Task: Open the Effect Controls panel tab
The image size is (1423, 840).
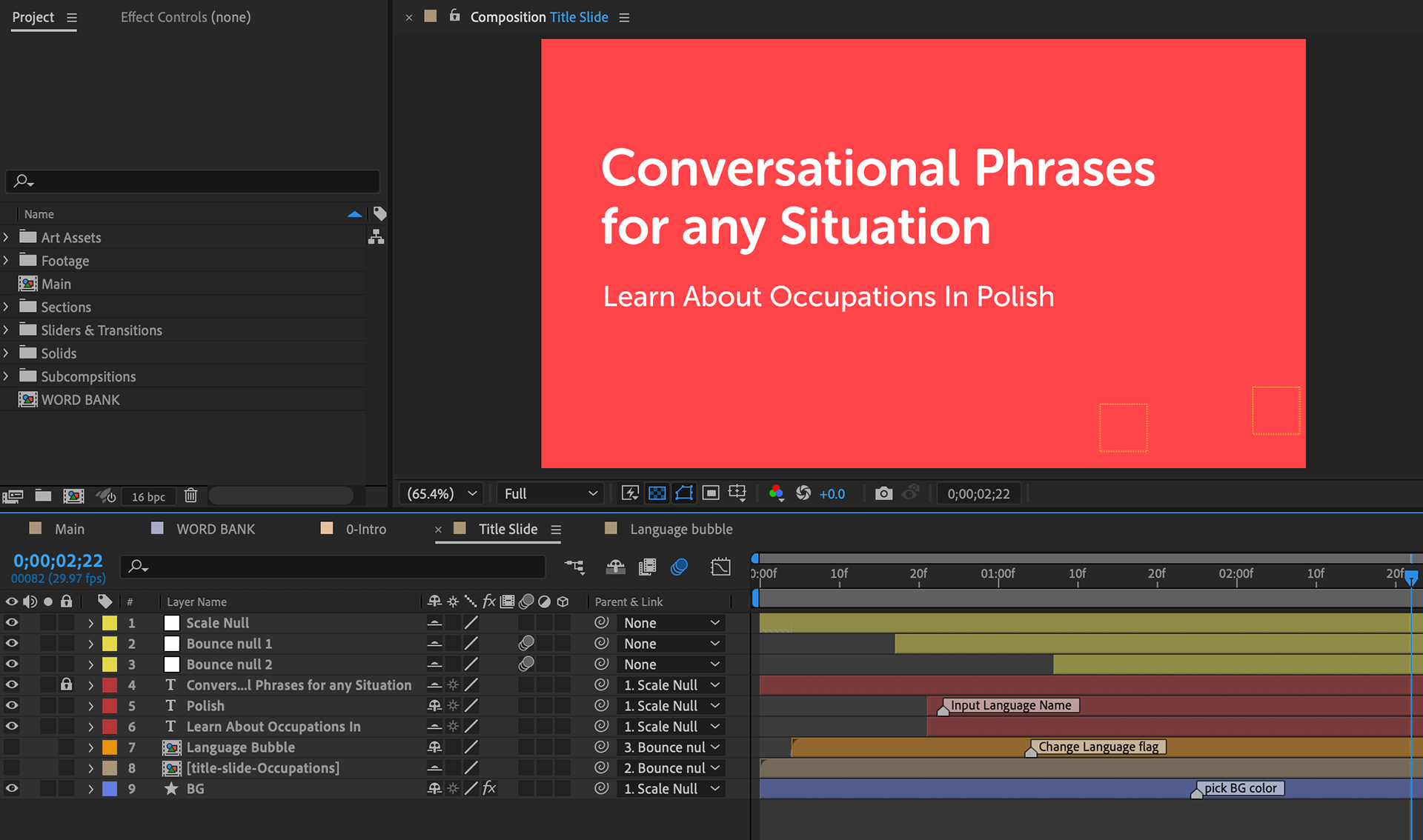Action: coord(185,17)
